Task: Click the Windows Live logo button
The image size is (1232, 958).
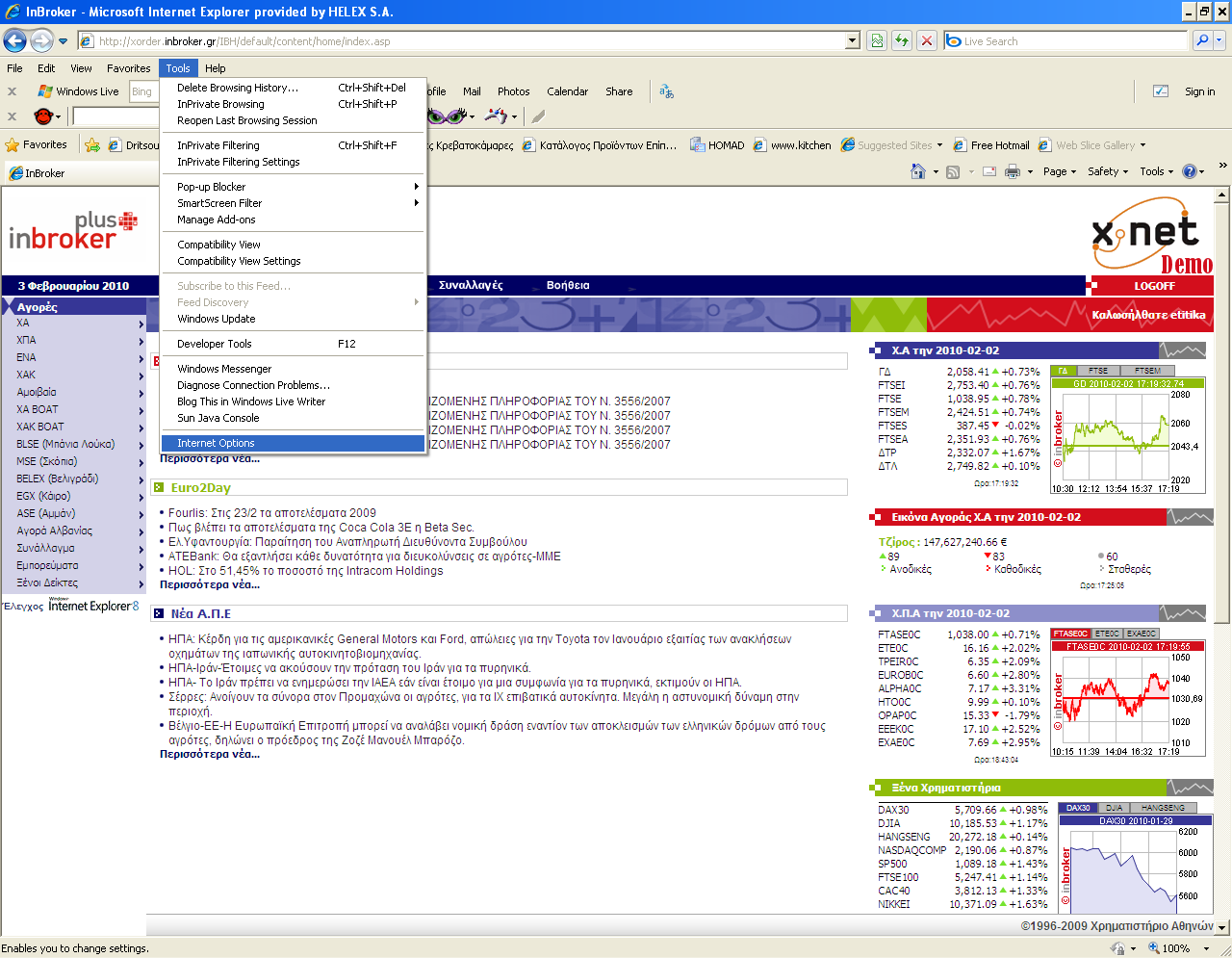Action: click(x=78, y=91)
